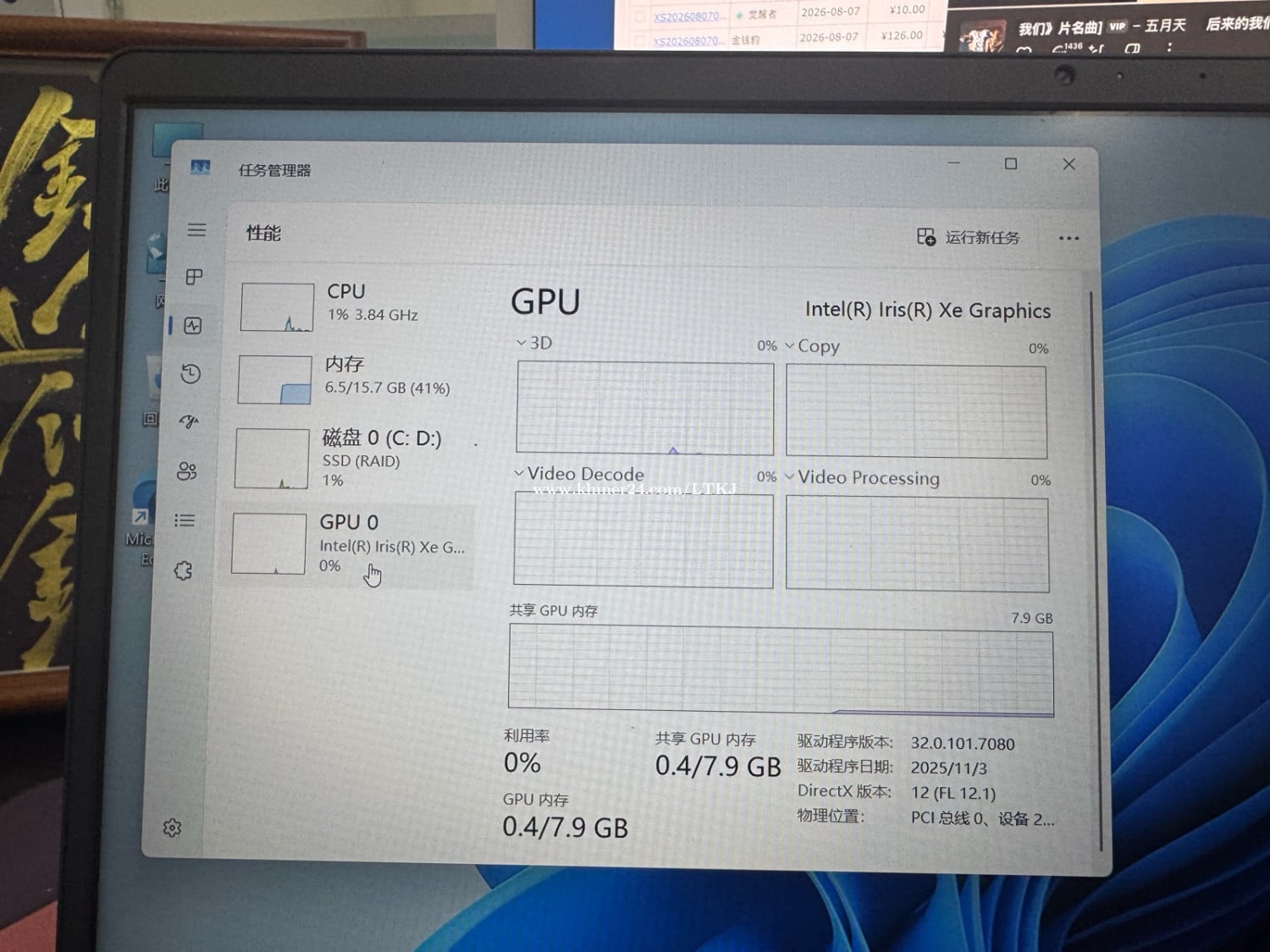Select the 内存 memory performance entry
The image size is (1270, 952).
point(353,377)
